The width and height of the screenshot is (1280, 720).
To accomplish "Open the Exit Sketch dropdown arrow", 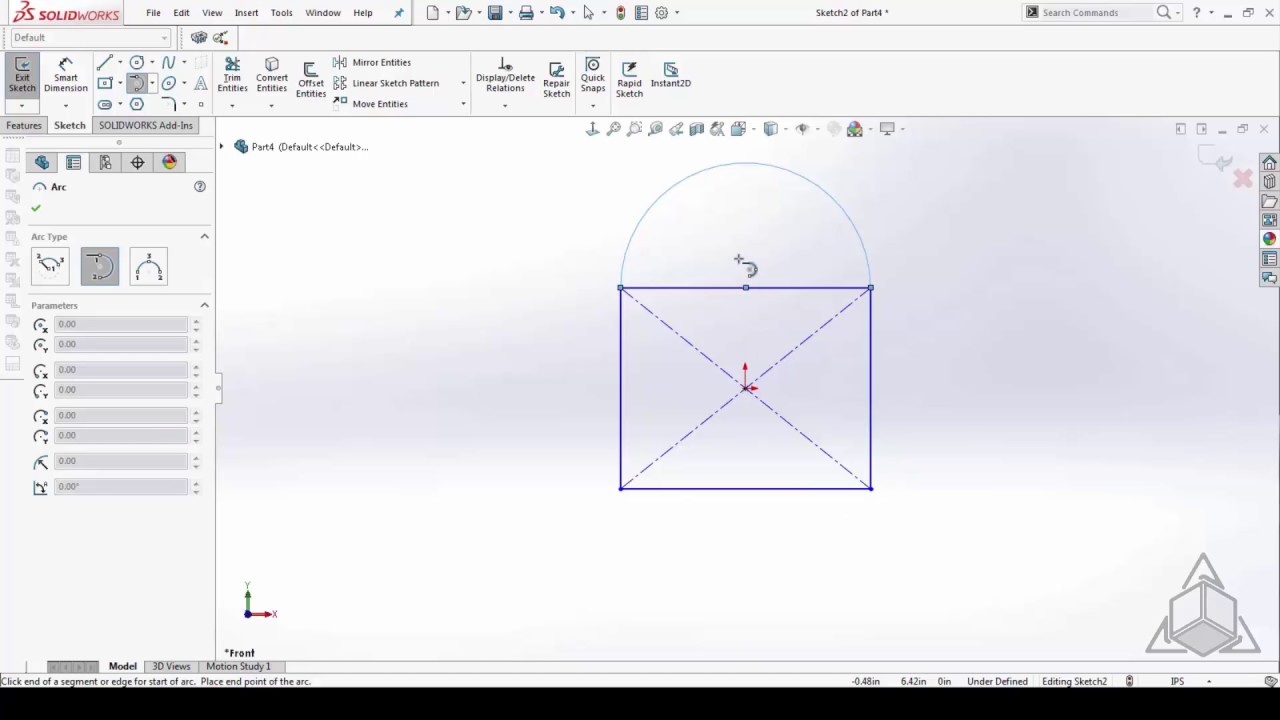I will 22,105.
